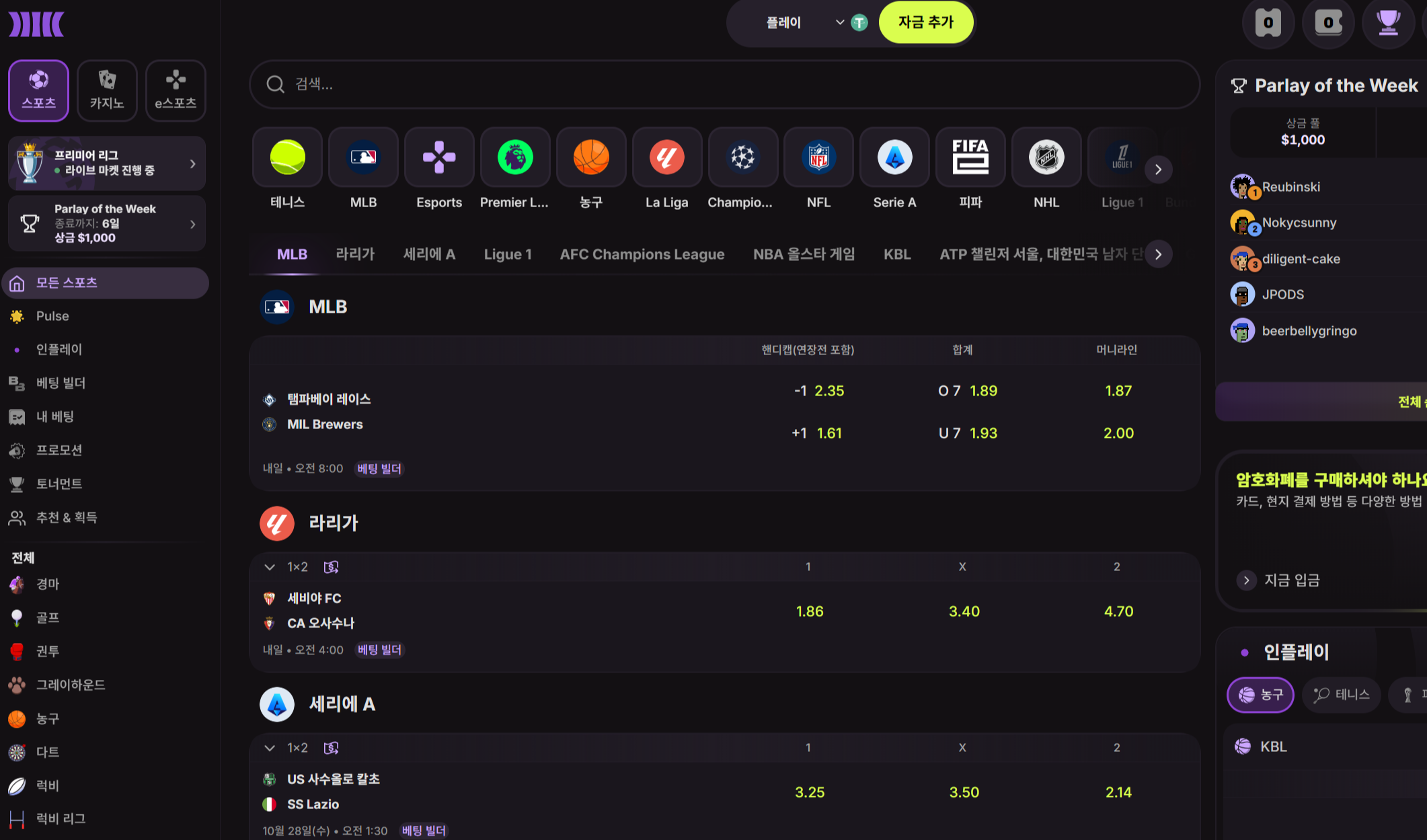Select 템파베이 레이스 moneyline 1.87
The height and width of the screenshot is (840, 1427).
point(1118,391)
